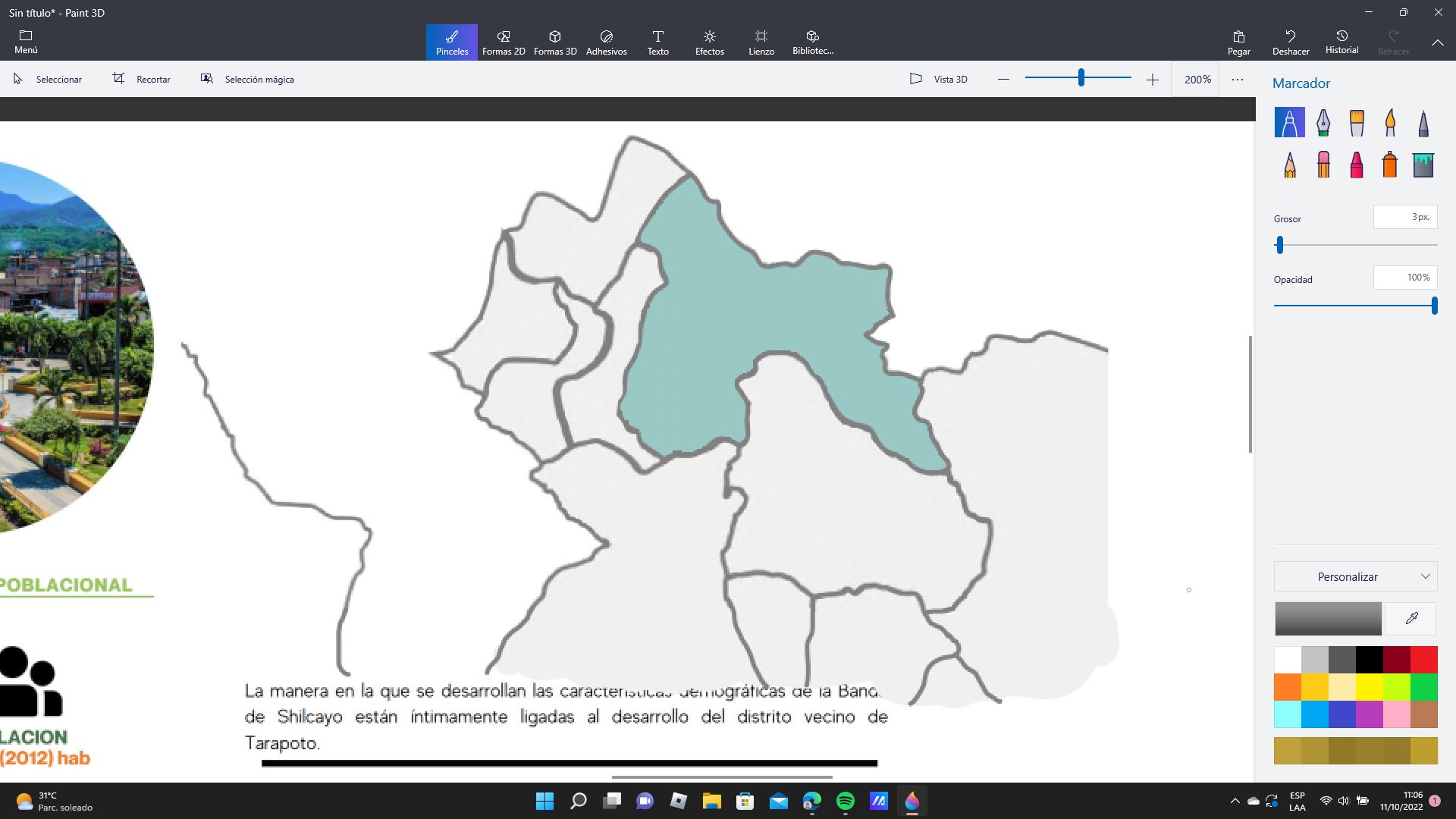Select the Spray can tool
Viewport: 1456px width, 819px height.
[x=1390, y=165]
